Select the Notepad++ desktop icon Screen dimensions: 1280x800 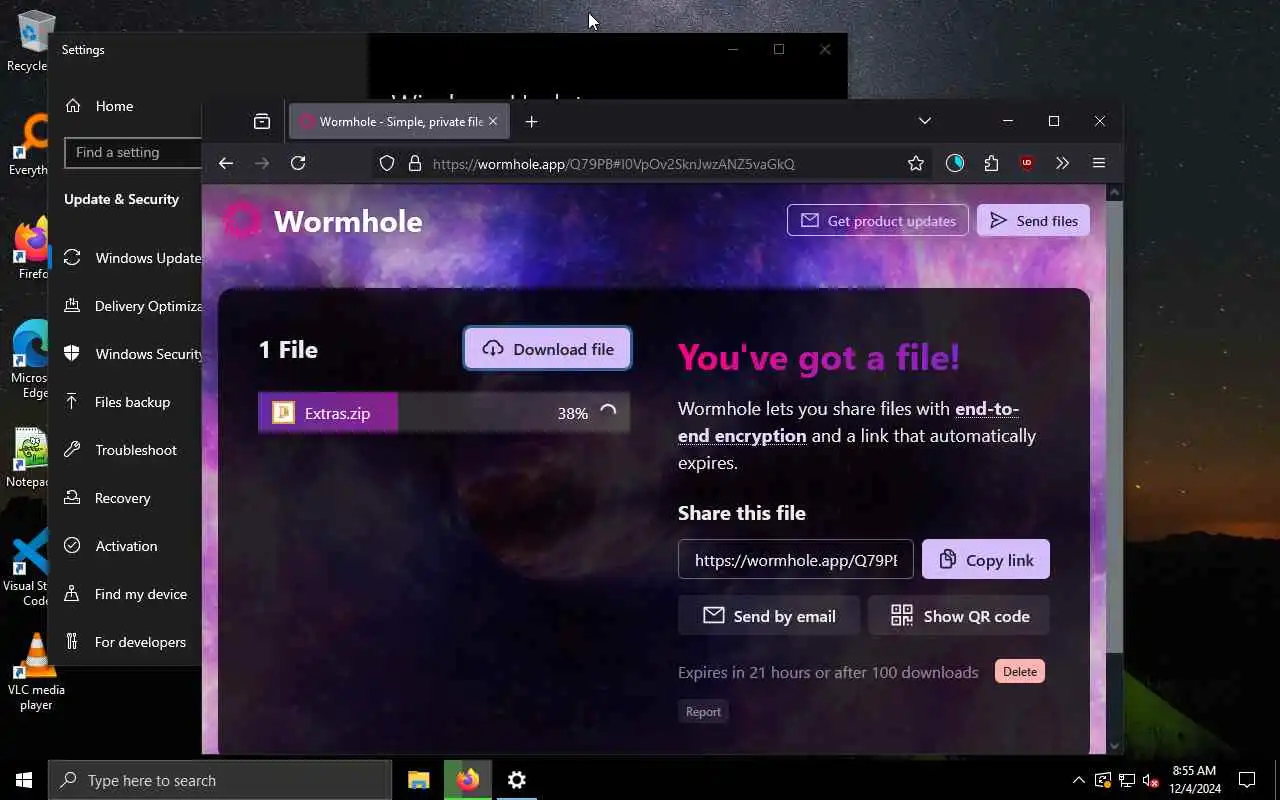click(28, 458)
